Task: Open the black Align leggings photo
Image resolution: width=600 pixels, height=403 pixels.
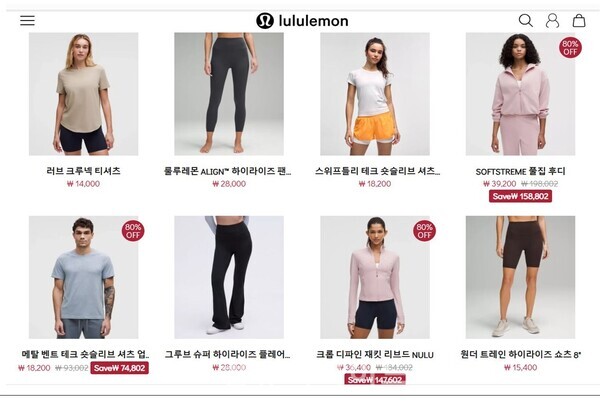Action: point(229,94)
